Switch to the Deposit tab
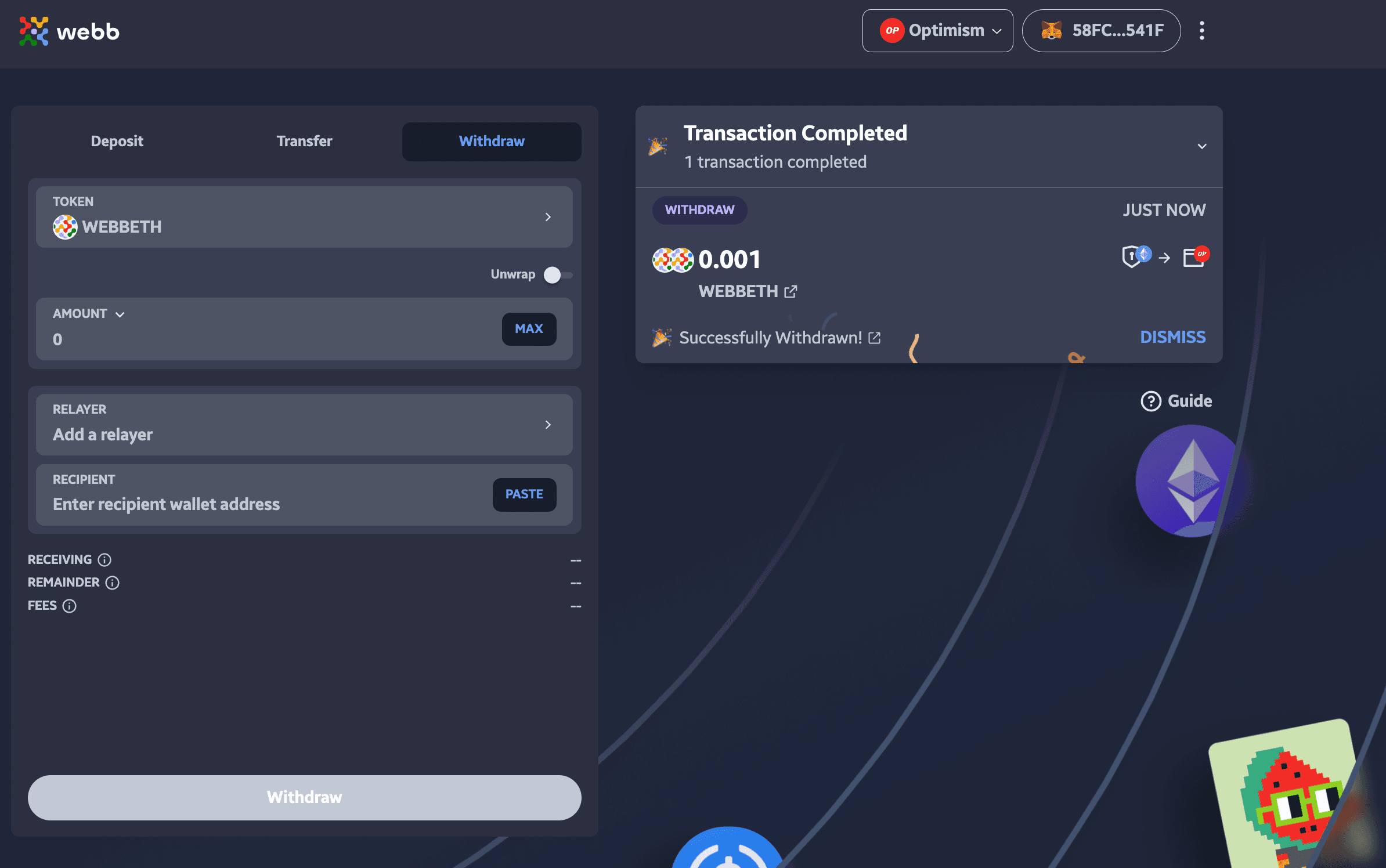Image resolution: width=1386 pixels, height=868 pixels. pos(117,142)
